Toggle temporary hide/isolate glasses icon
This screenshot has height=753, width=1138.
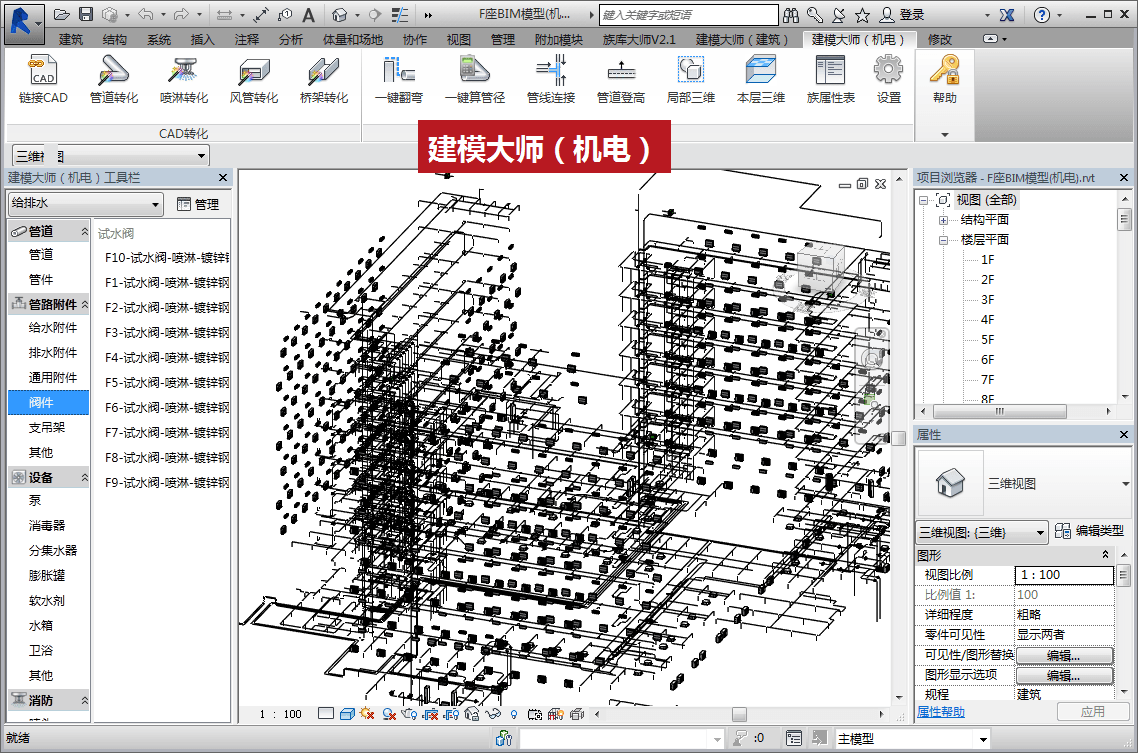[x=493, y=714]
